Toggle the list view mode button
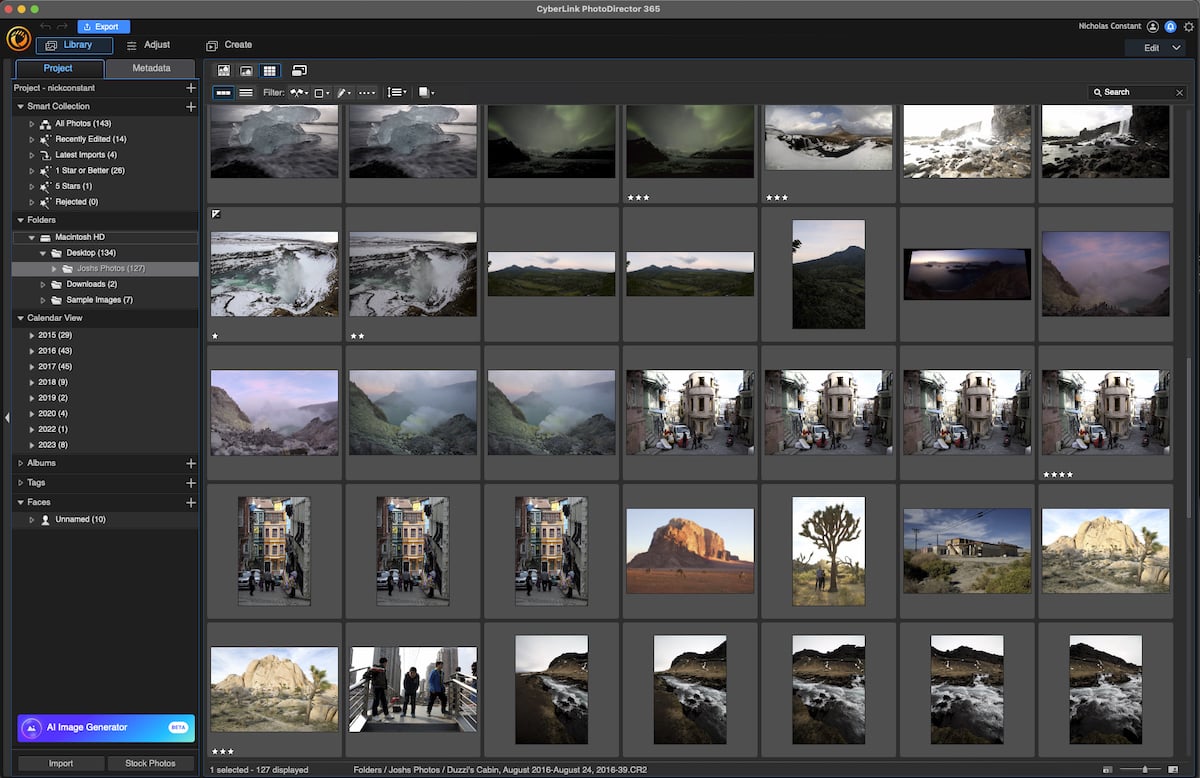 click(x=245, y=93)
